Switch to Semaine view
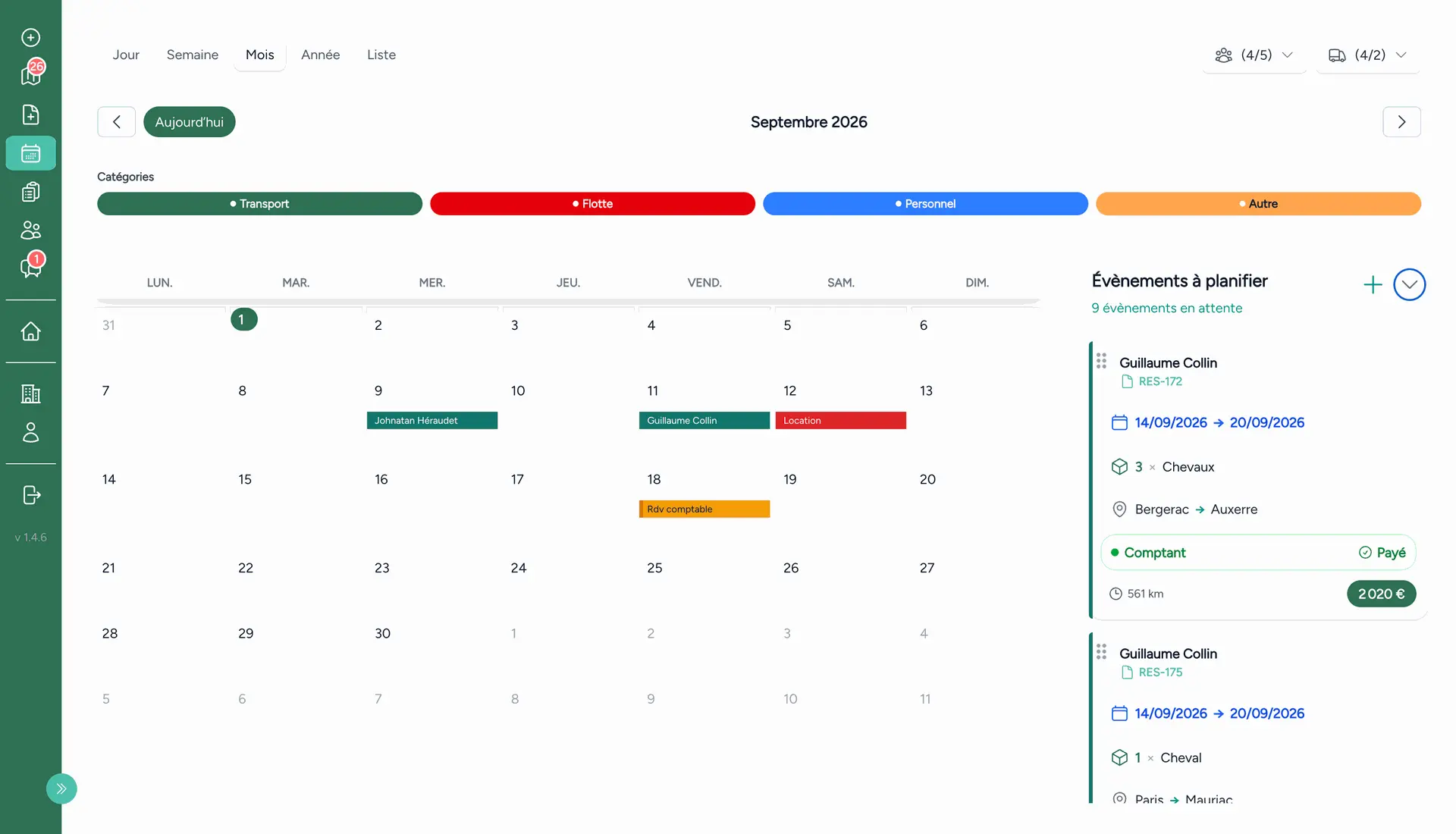Viewport: 1456px width, 834px height. tap(193, 55)
